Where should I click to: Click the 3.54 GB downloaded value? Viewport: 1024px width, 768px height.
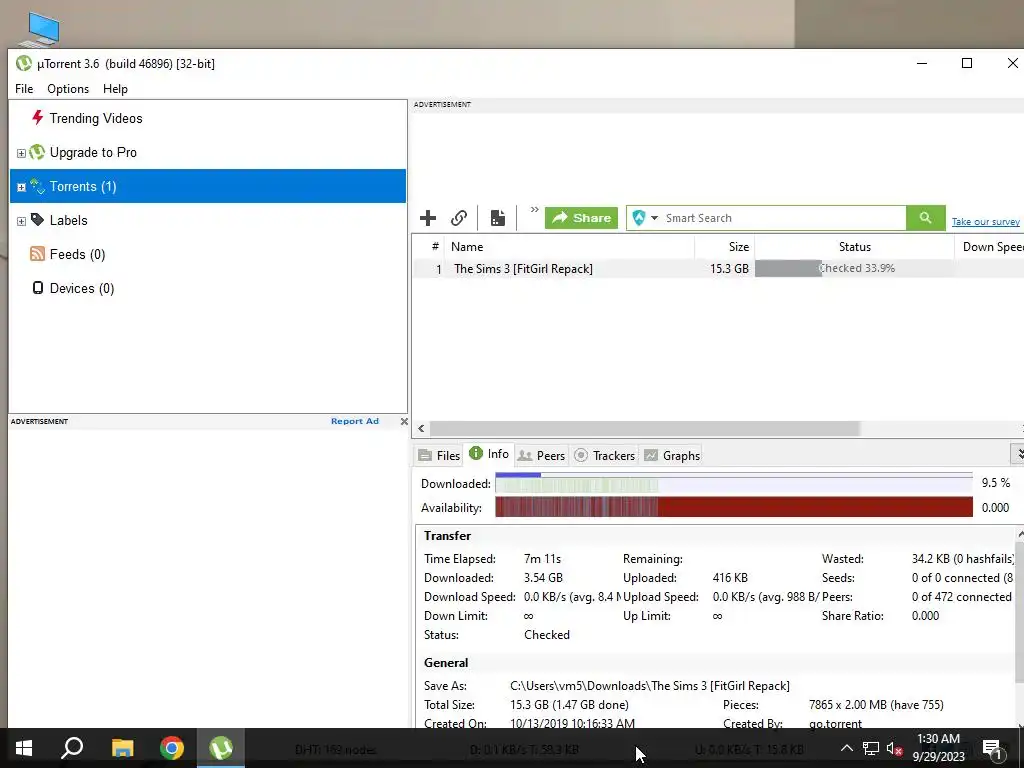point(543,578)
